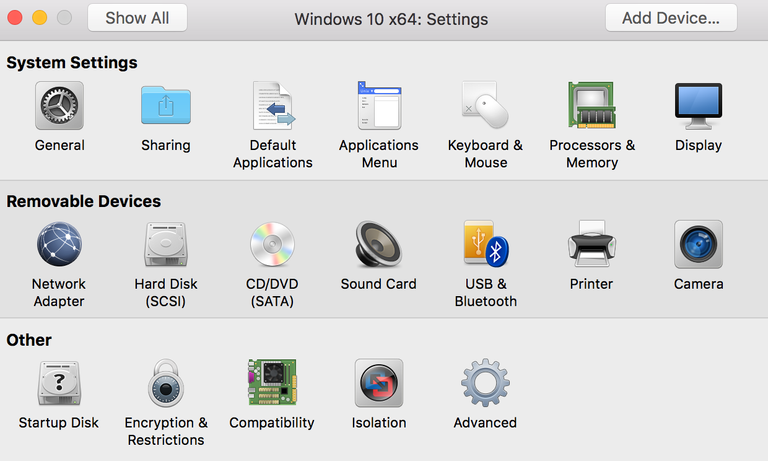This screenshot has height=461, width=768.
Task: Close the Settings window with red button
Action: click(15, 18)
